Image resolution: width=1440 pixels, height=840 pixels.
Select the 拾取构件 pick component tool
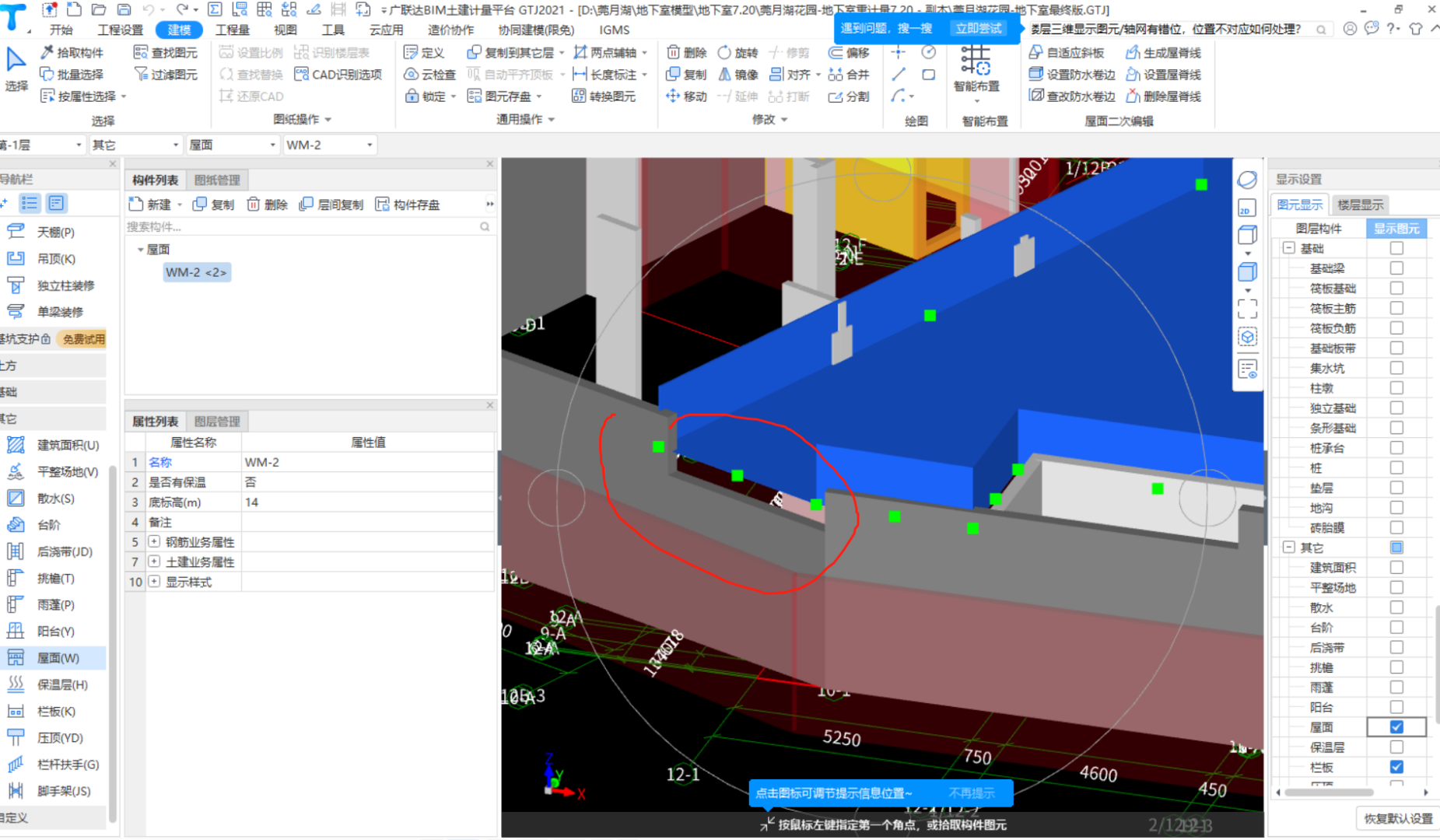pyautogui.click(x=72, y=52)
